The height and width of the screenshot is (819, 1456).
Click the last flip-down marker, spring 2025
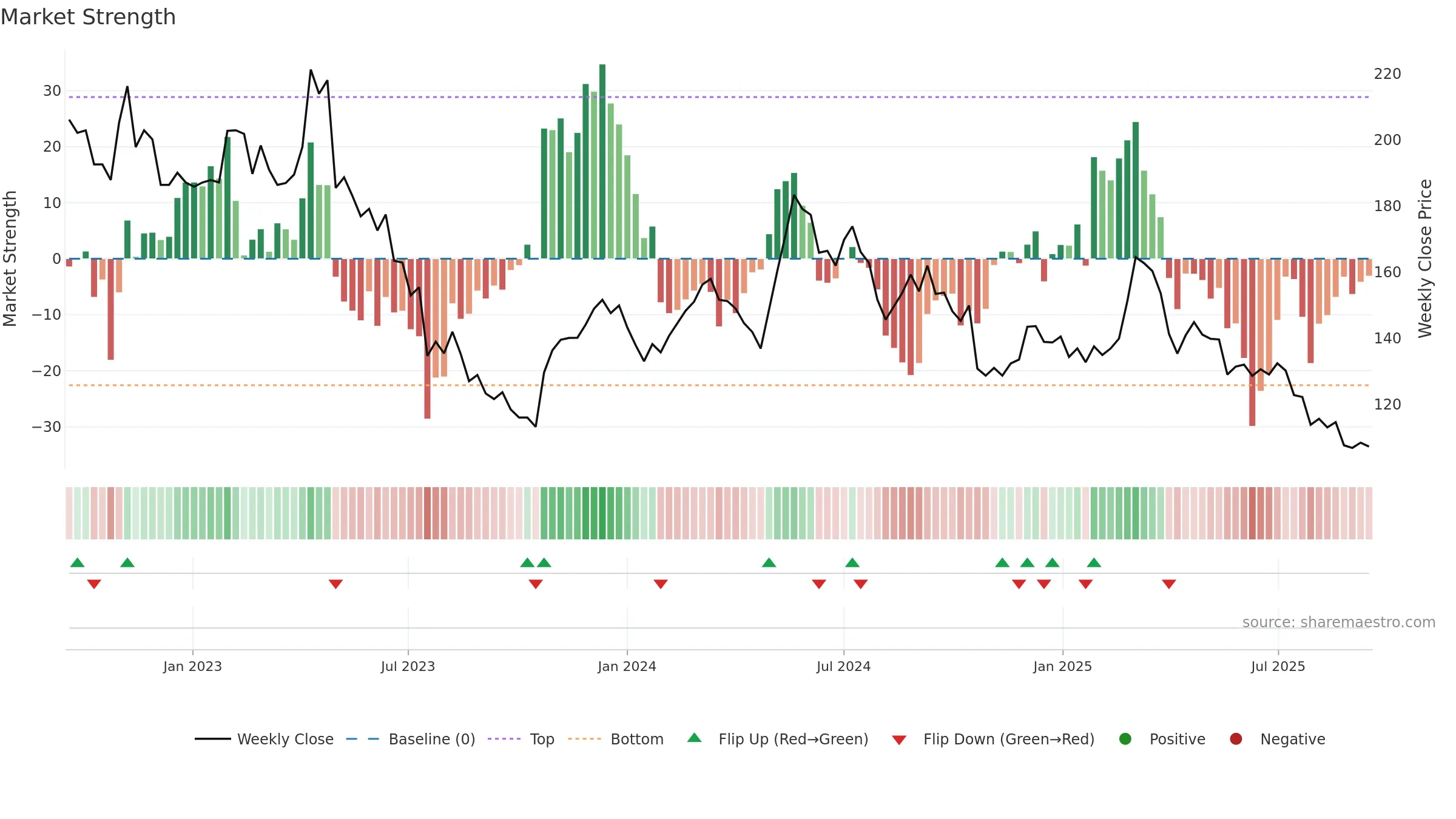[x=1169, y=584]
